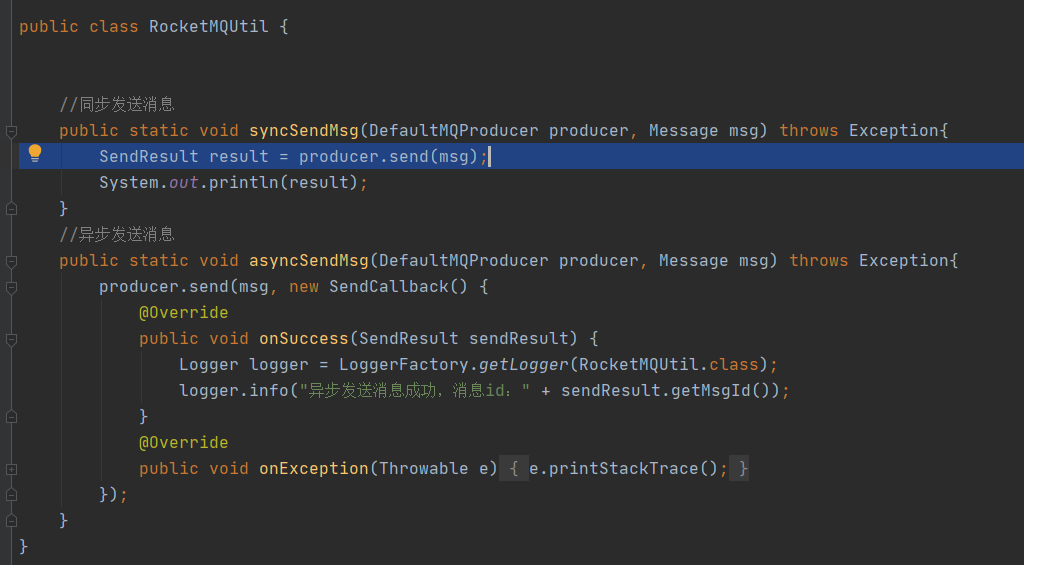Click the first @Override annotation above onSuccess
Image resolution: width=1038 pixels, height=565 pixels.
pyautogui.click(x=183, y=313)
